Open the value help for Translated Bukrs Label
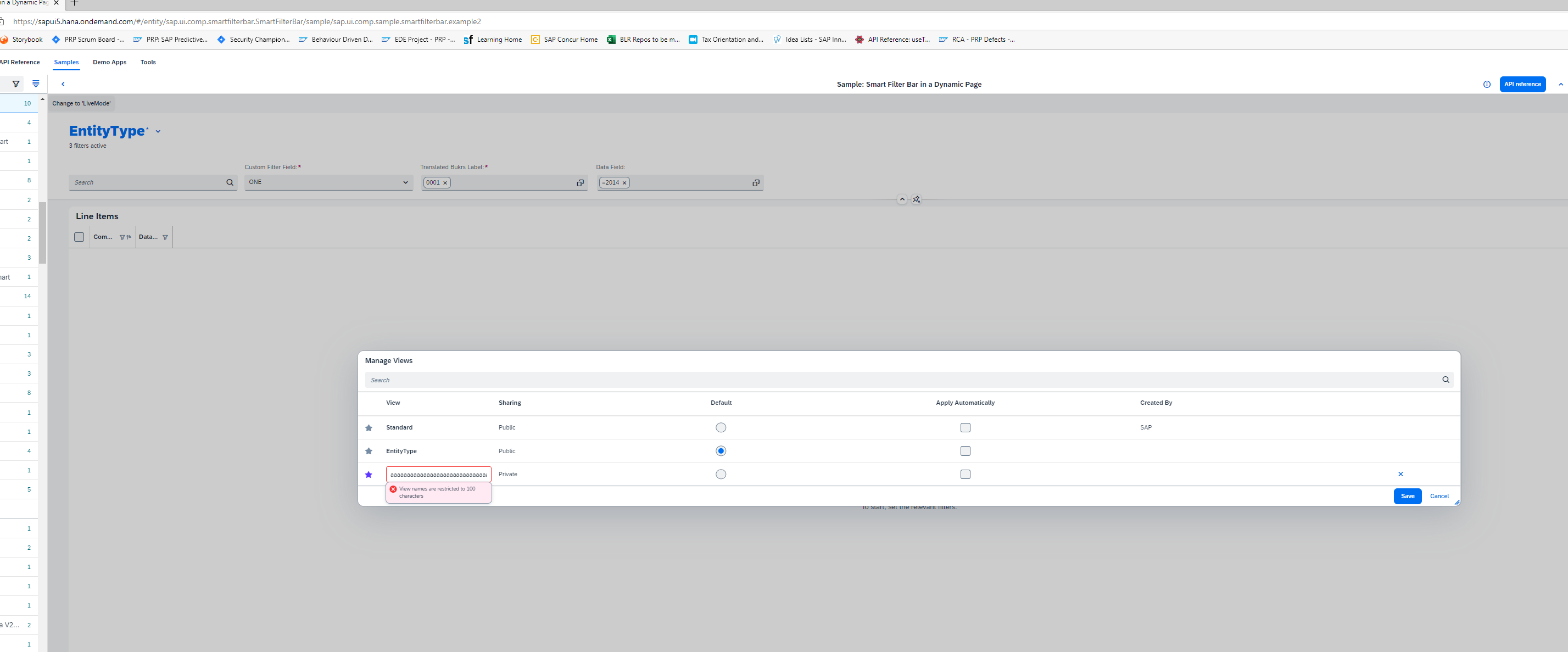Image resolution: width=1568 pixels, height=652 pixels. click(x=579, y=182)
